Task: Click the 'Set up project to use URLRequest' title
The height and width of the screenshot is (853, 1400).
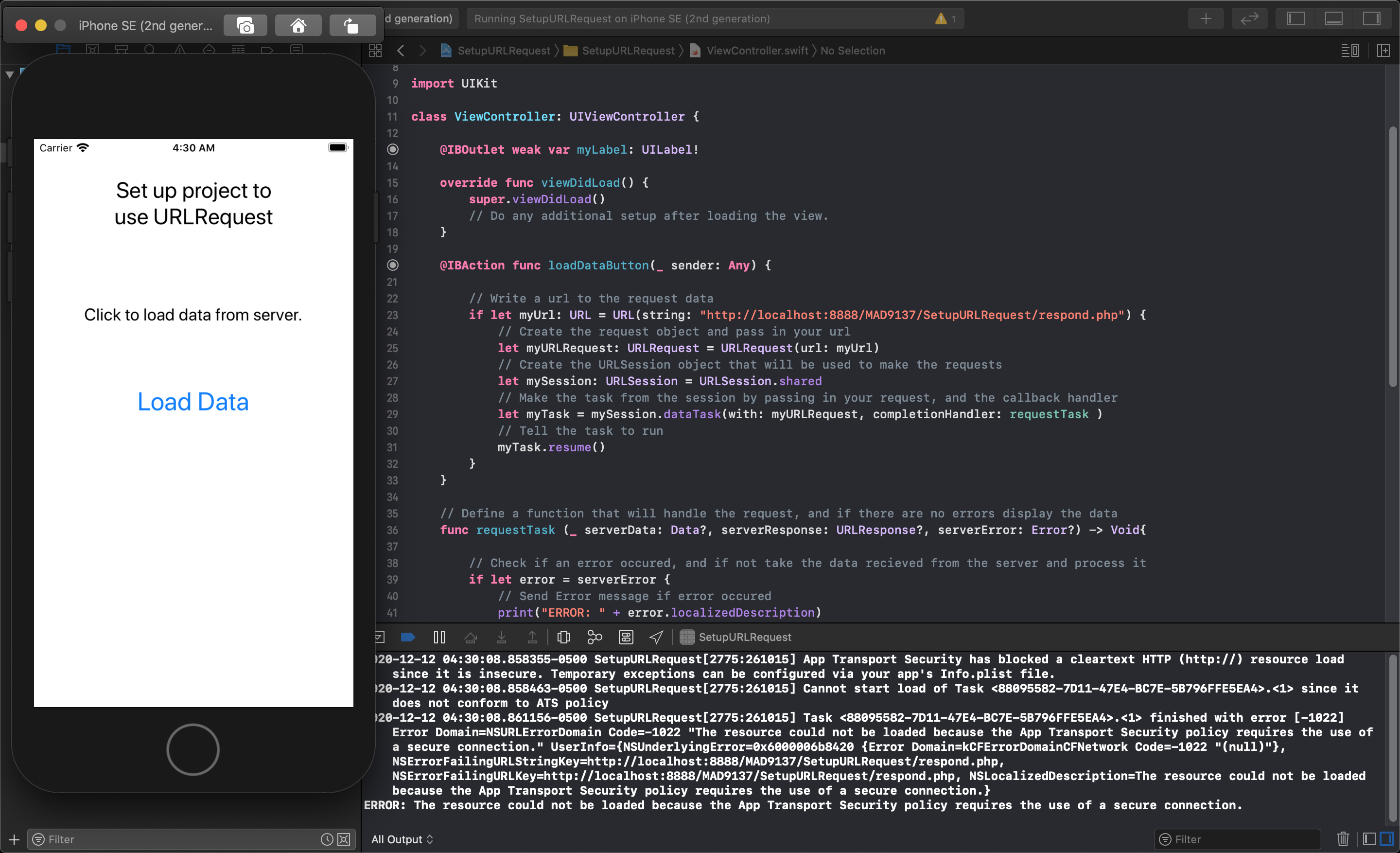Action: coord(193,203)
